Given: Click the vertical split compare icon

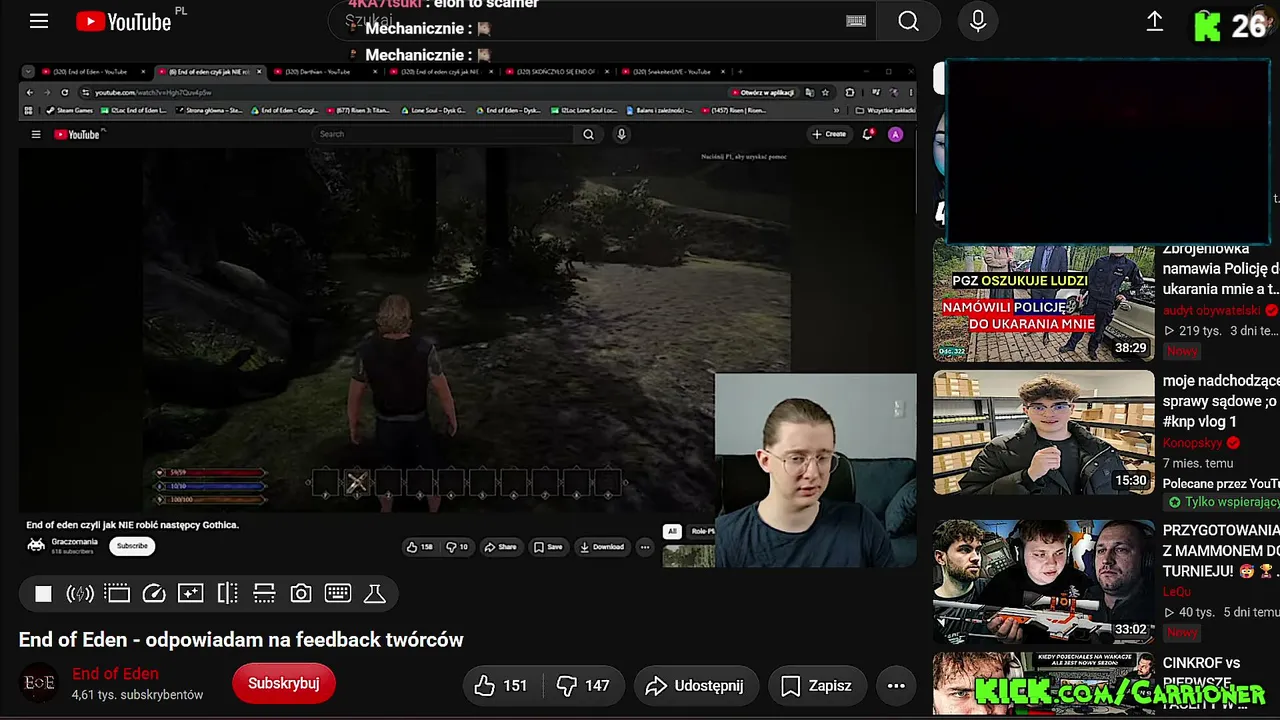Looking at the screenshot, I should pos(227,594).
